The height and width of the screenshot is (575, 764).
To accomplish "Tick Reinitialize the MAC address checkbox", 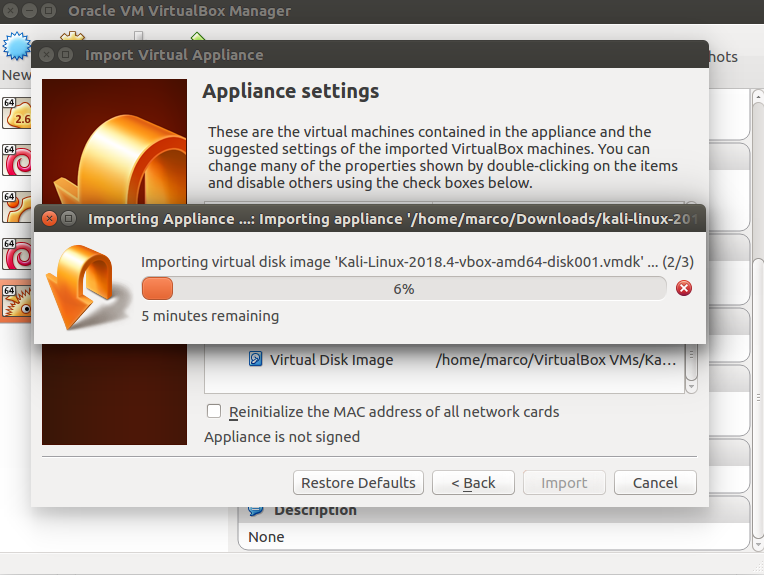I will (214, 411).
